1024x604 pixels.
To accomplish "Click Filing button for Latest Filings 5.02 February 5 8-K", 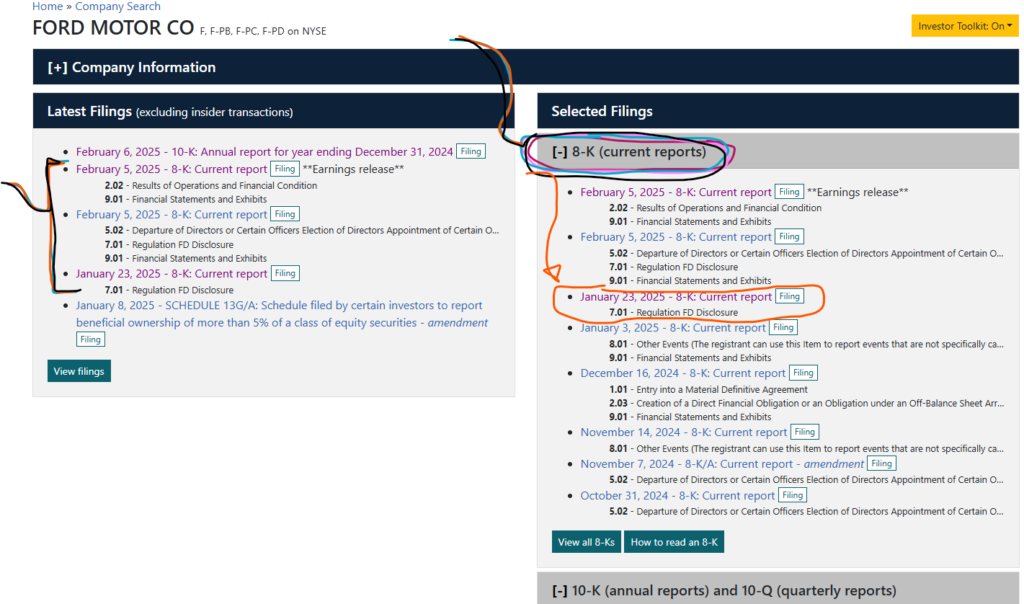I will pyautogui.click(x=285, y=214).
